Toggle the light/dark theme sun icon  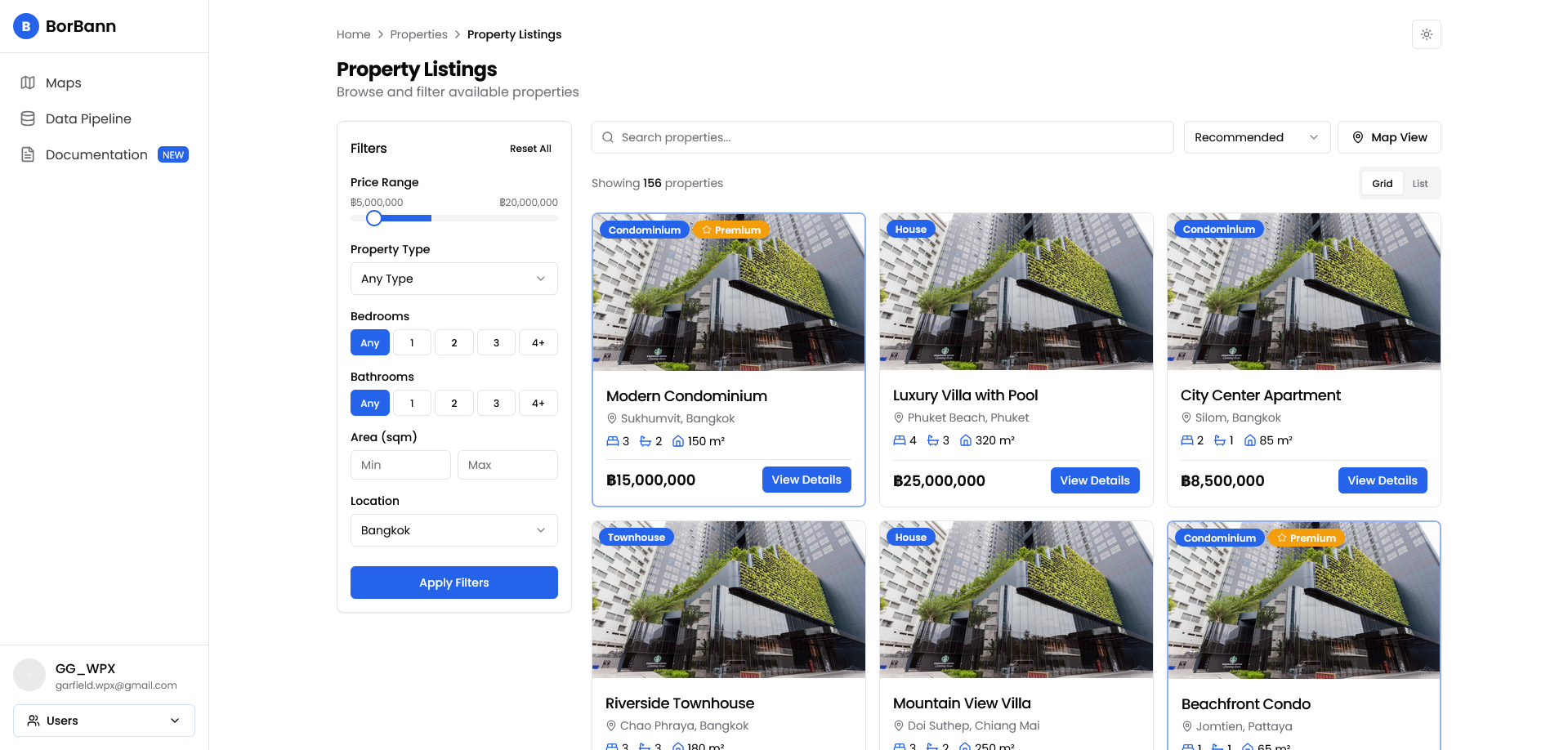point(1426,34)
